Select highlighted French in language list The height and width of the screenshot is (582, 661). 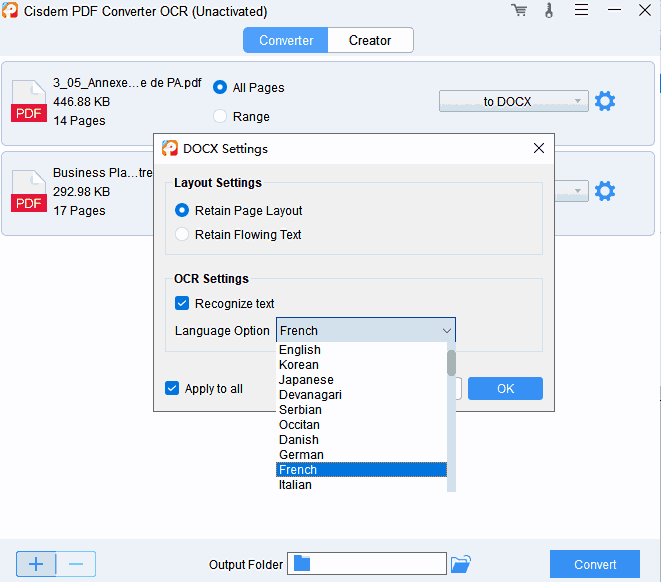click(361, 469)
